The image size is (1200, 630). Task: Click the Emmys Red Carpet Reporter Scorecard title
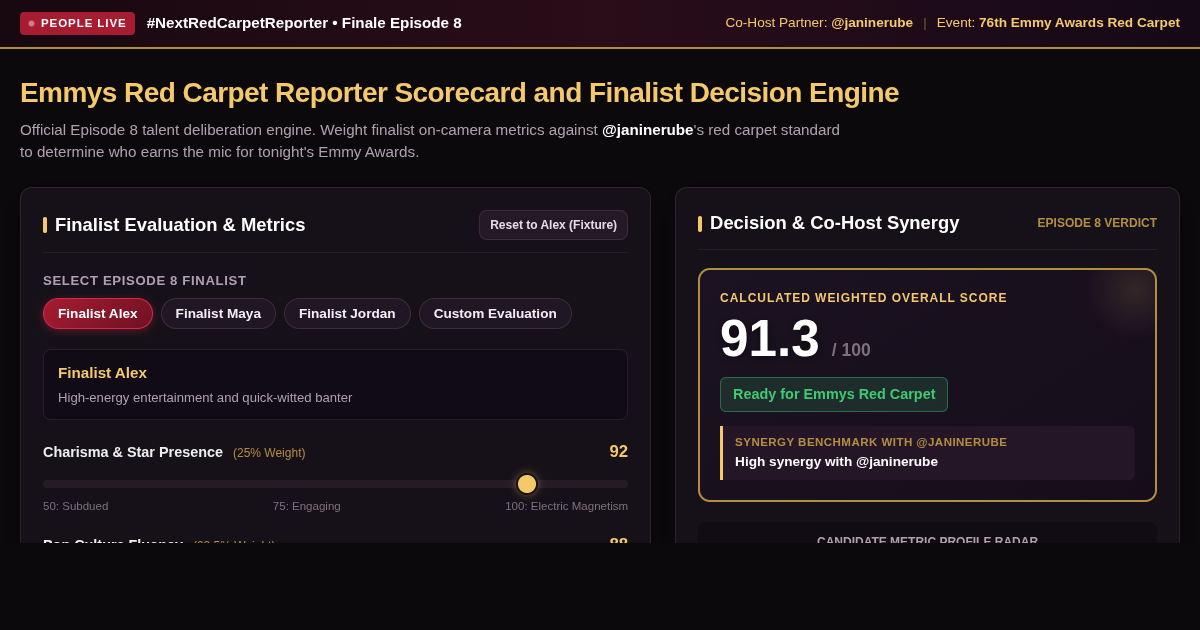tap(459, 93)
